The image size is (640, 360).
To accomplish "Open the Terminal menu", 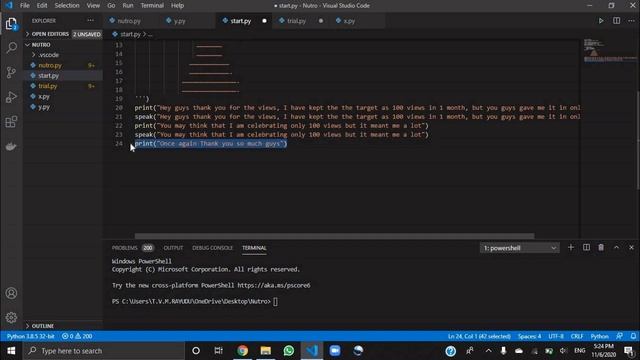I will click(x=152, y=5).
